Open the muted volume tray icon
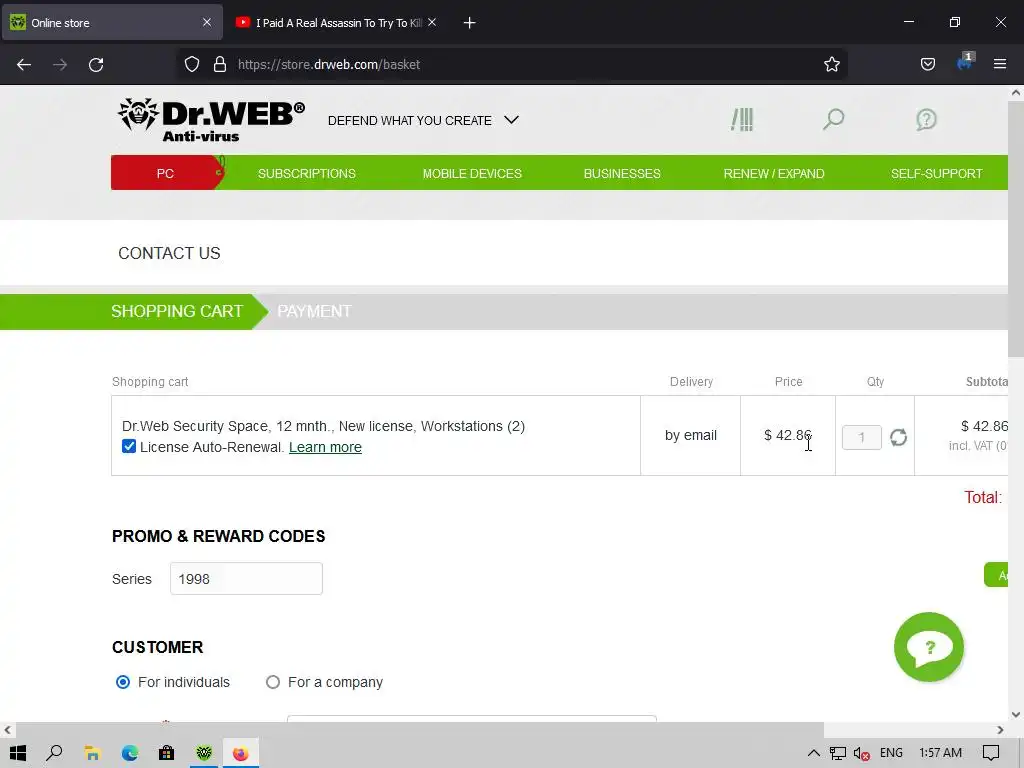This screenshot has width=1024, height=768. (861, 753)
